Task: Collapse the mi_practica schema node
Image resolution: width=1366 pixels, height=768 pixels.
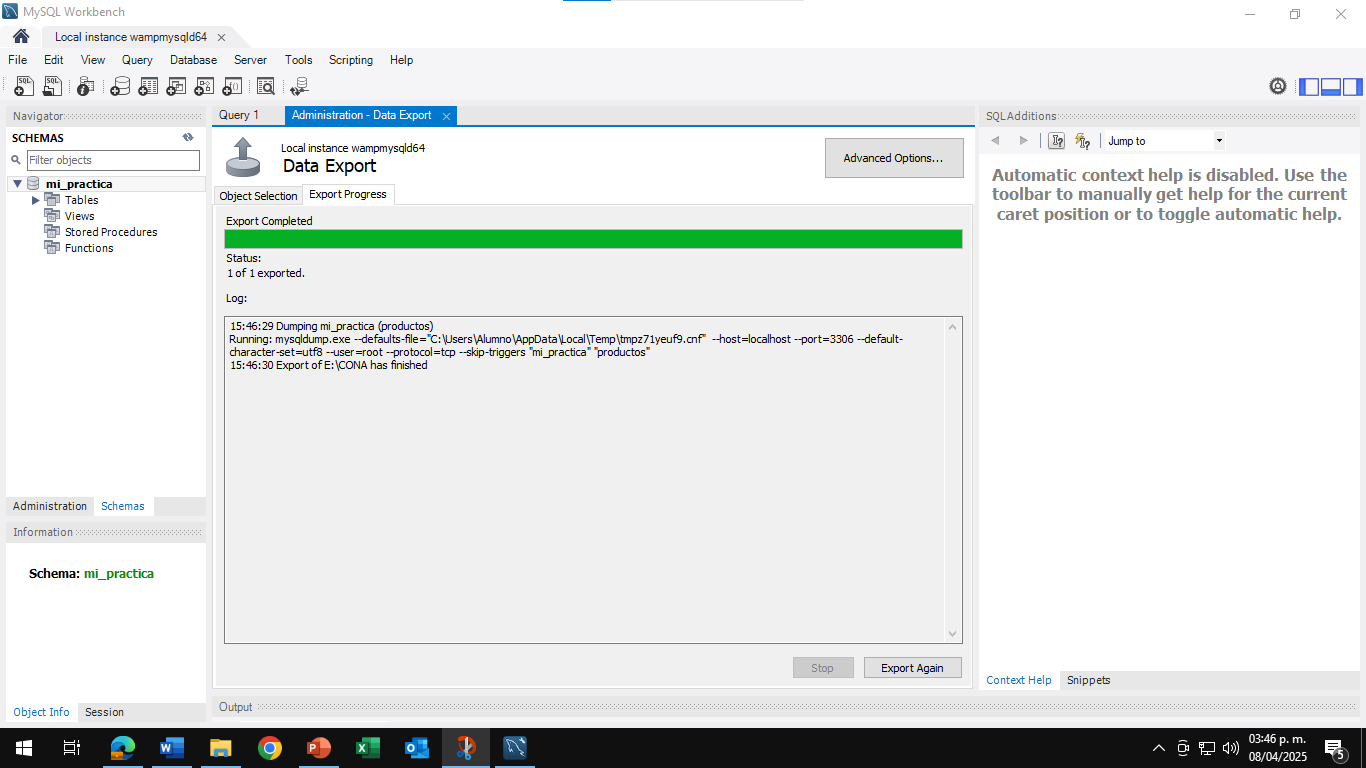Action: pos(17,184)
